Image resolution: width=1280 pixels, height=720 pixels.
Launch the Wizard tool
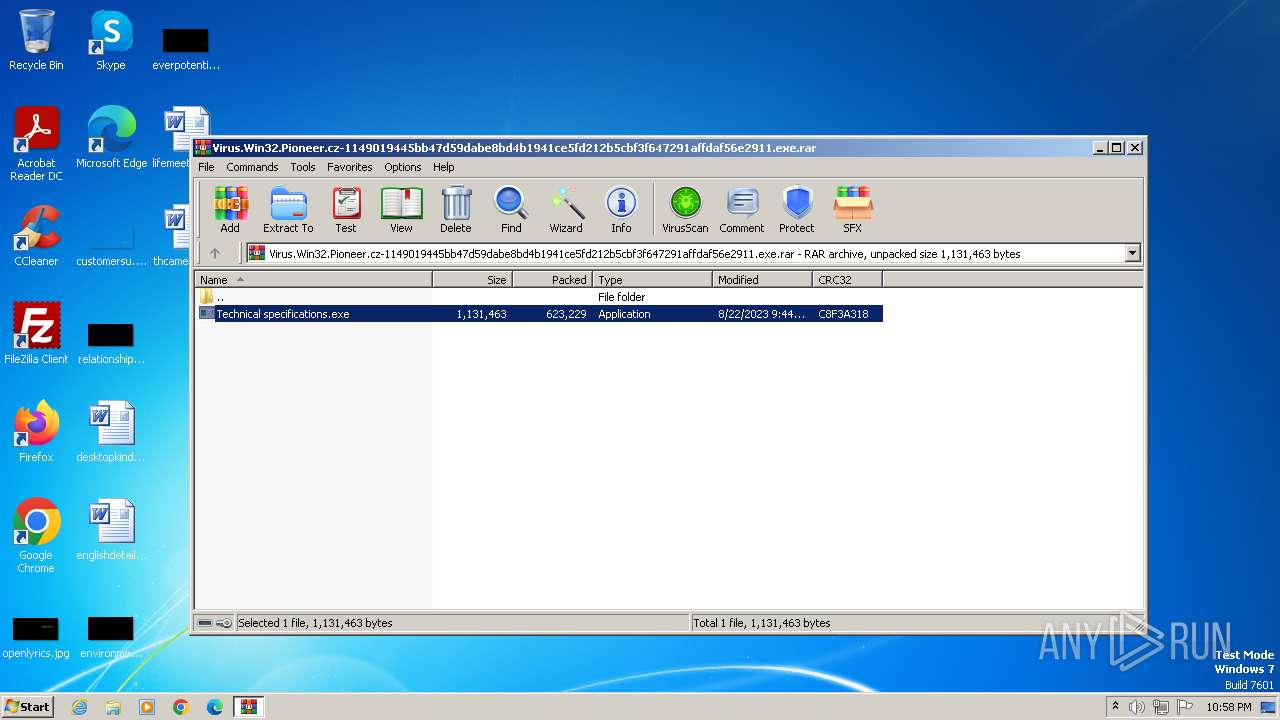coord(566,210)
